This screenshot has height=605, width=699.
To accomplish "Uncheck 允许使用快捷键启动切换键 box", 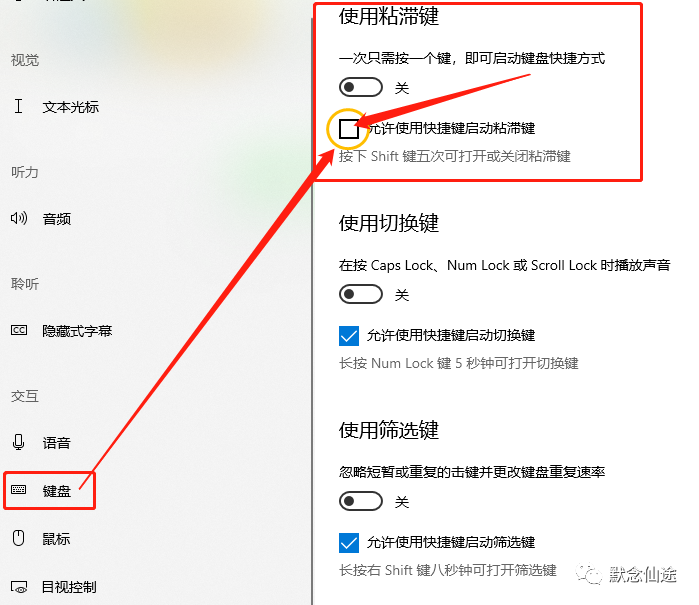I will [x=349, y=336].
